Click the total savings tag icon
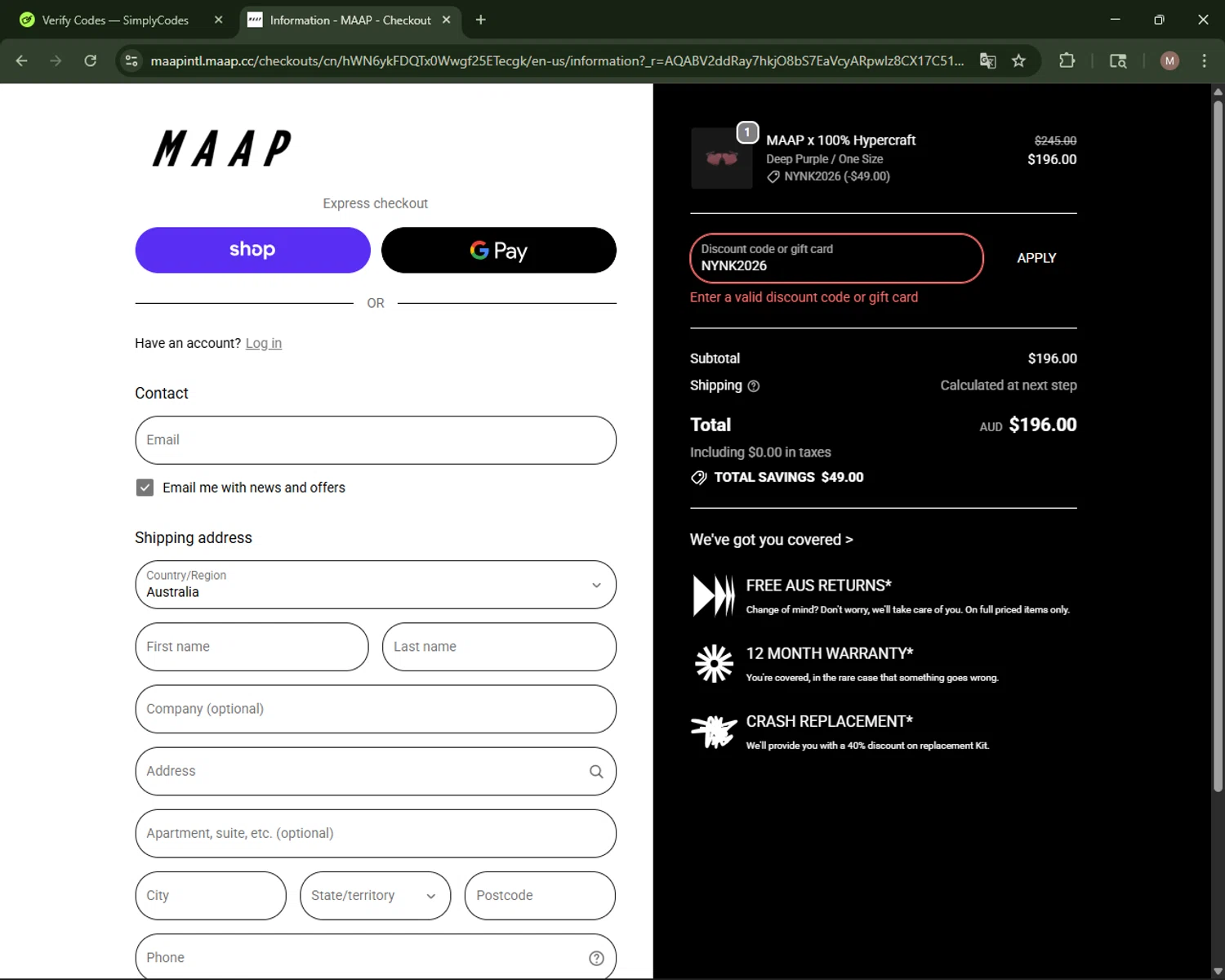The height and width of the screenshot is (980, 1225). coord(698,478)
